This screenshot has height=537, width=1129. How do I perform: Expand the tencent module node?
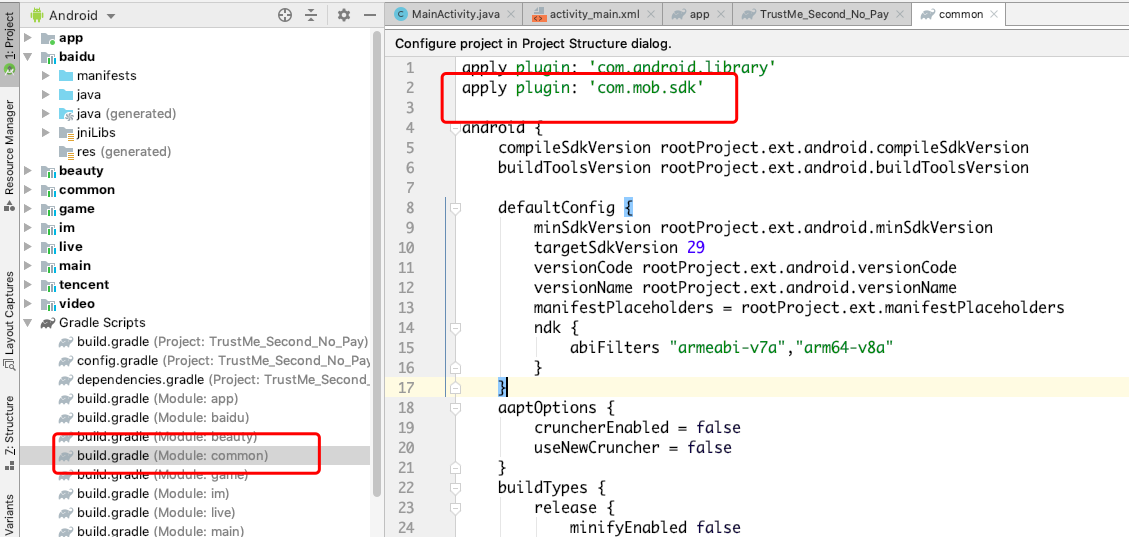[x=28, y=284]
